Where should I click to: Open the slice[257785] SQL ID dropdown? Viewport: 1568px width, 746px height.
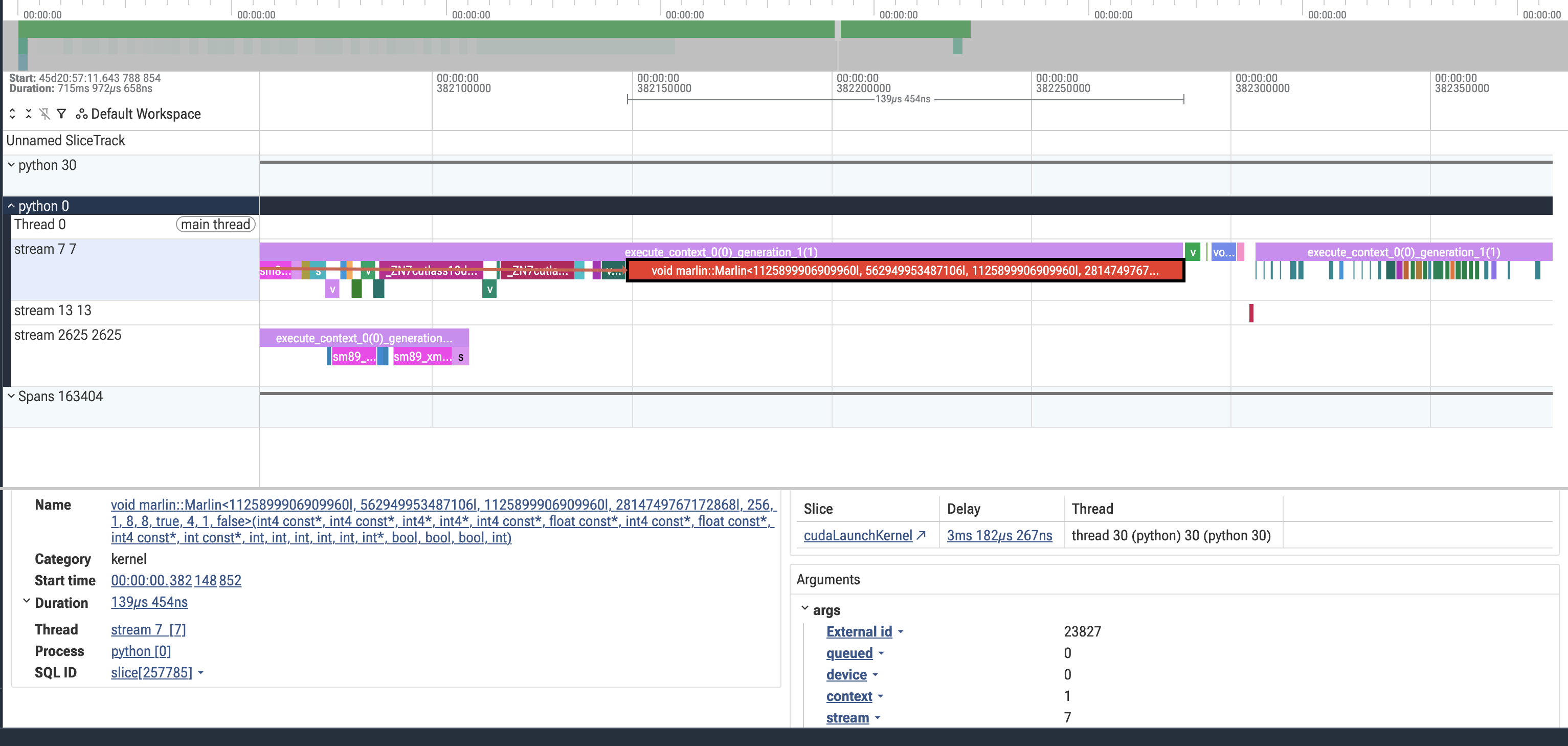coord(157,673)
